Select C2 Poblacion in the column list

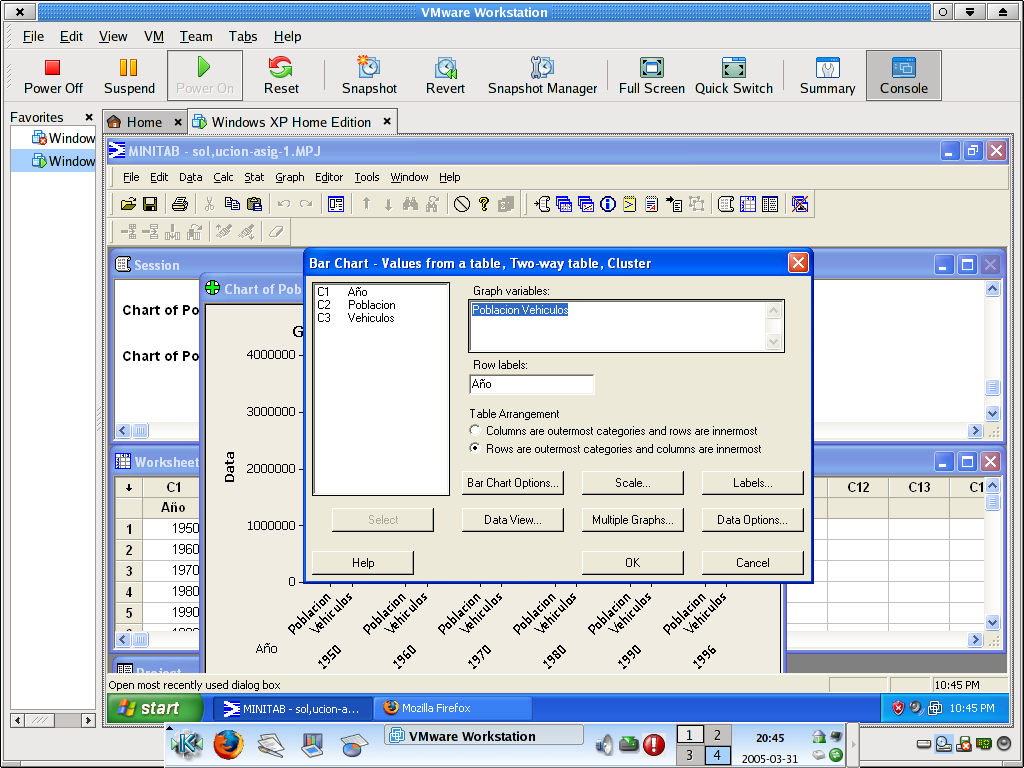pyautogui.click(x=356, y=305)
